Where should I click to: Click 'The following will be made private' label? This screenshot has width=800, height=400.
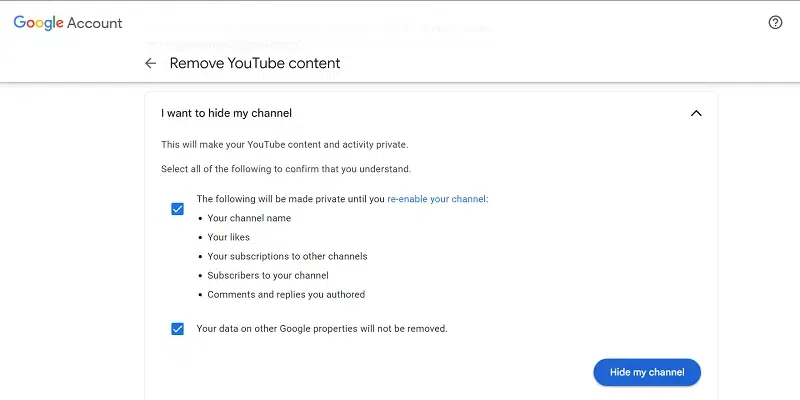290,199
